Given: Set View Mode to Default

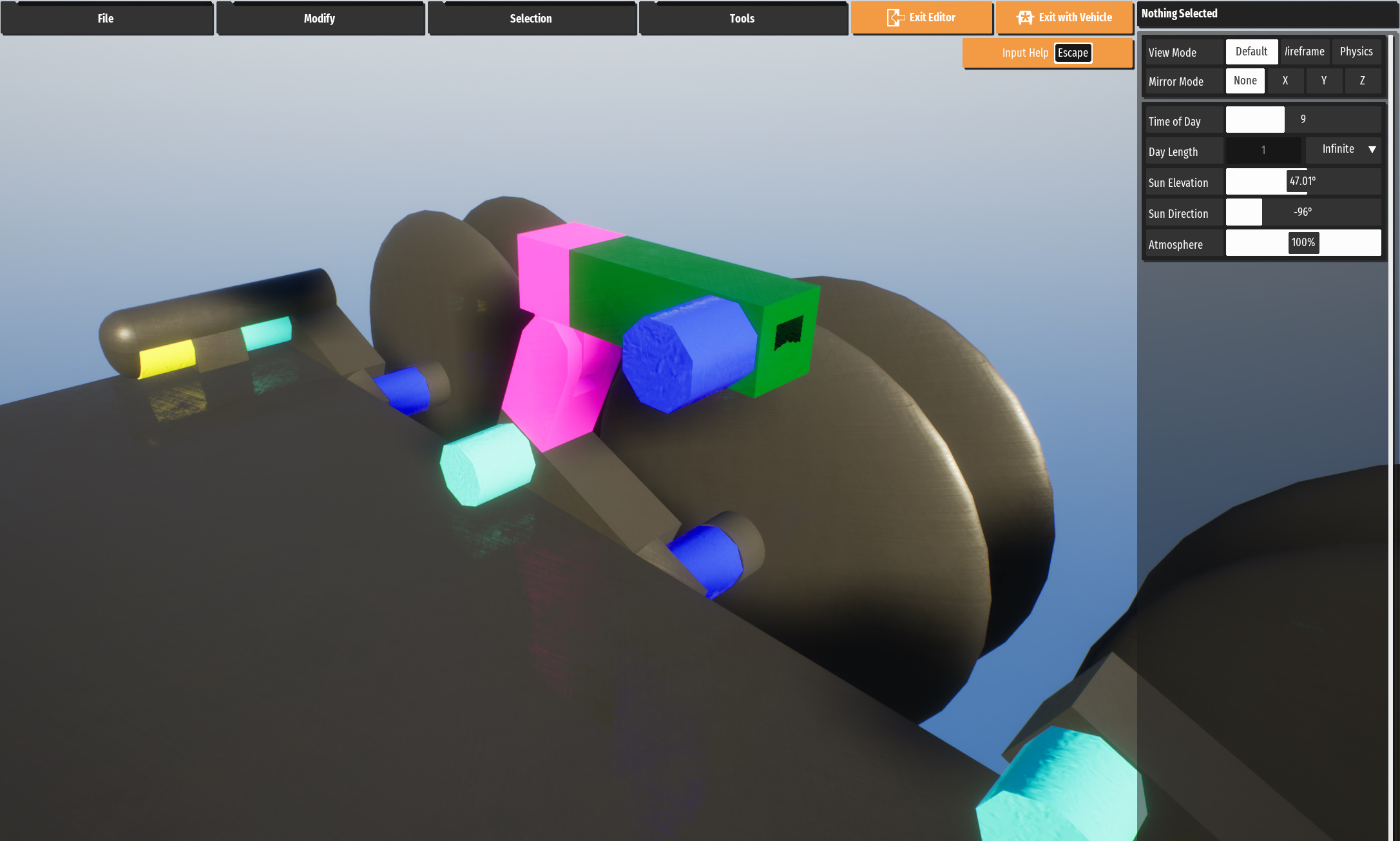Looking at the screenshot, I should [x=1251, y=52].
